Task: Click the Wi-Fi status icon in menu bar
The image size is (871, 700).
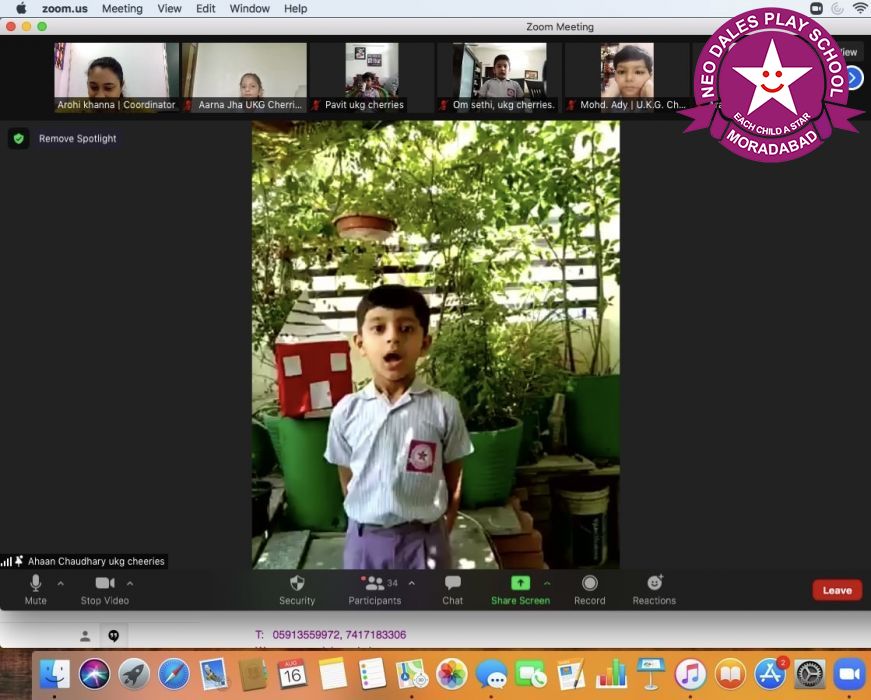Action: [860, 8]
